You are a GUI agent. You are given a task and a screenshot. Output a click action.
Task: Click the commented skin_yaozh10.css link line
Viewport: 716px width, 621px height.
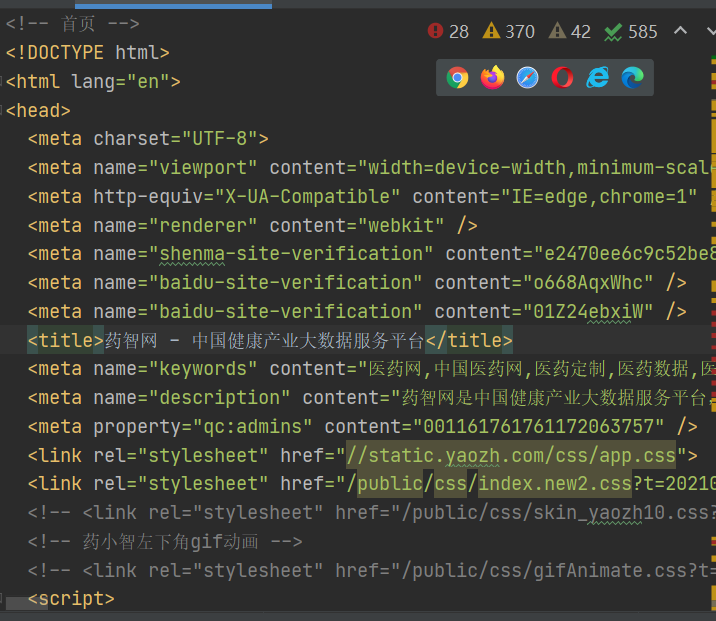click(371, 513)
